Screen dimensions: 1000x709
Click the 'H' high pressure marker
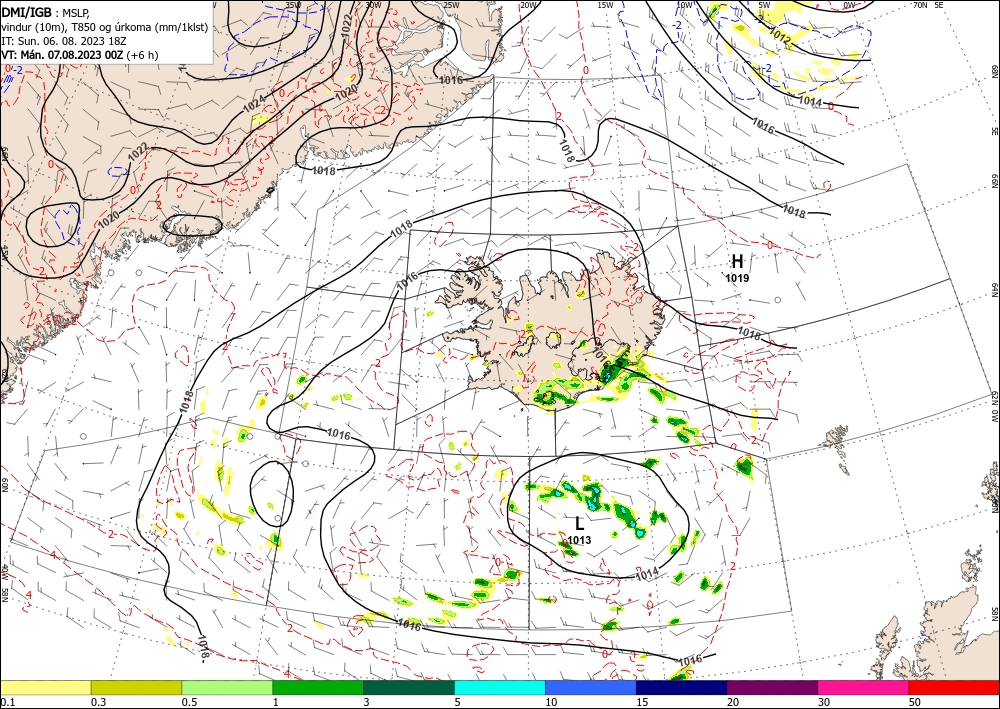[737, 261]
